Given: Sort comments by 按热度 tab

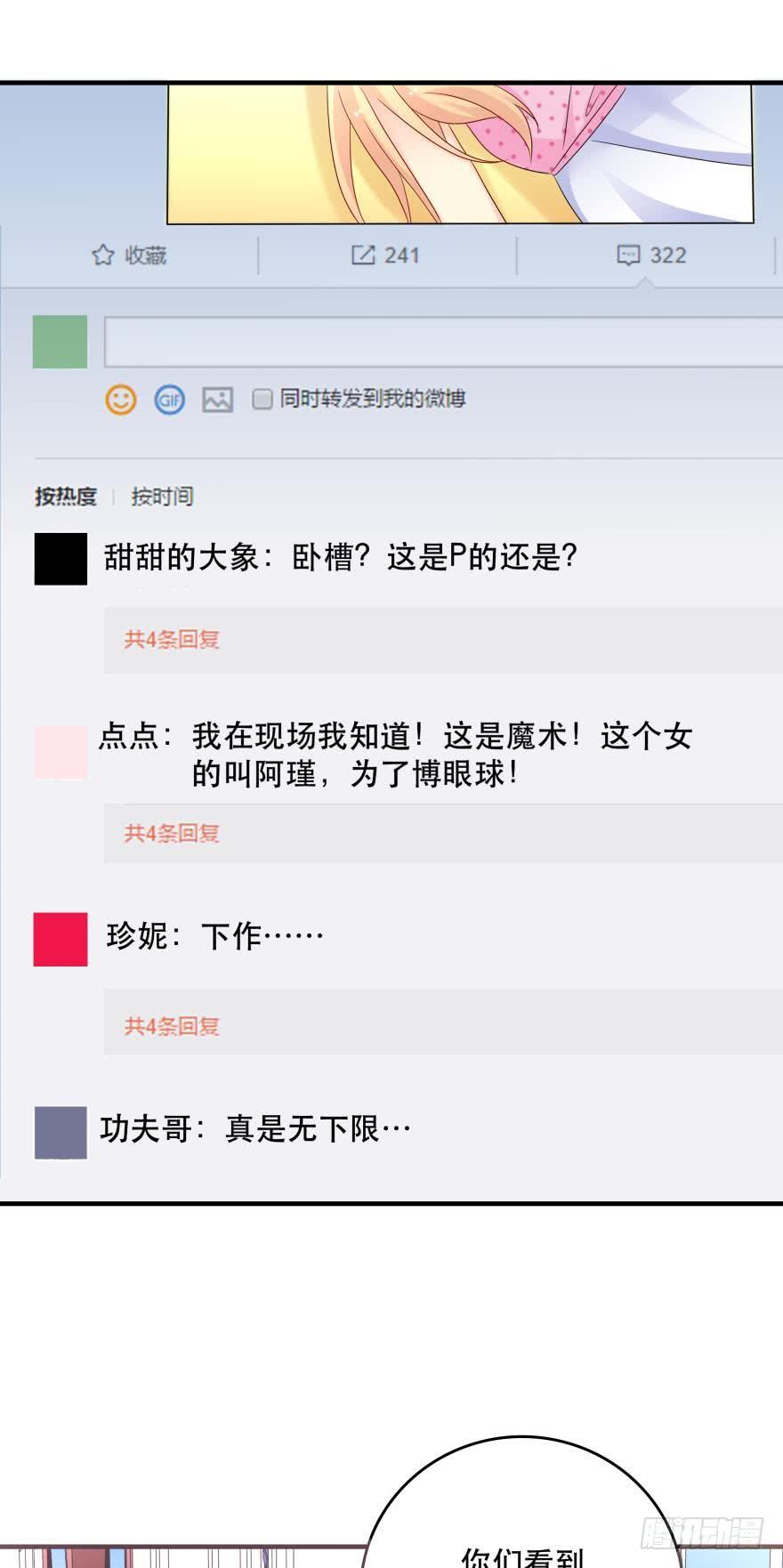Looking at the screenshot, I should [65, 497].
